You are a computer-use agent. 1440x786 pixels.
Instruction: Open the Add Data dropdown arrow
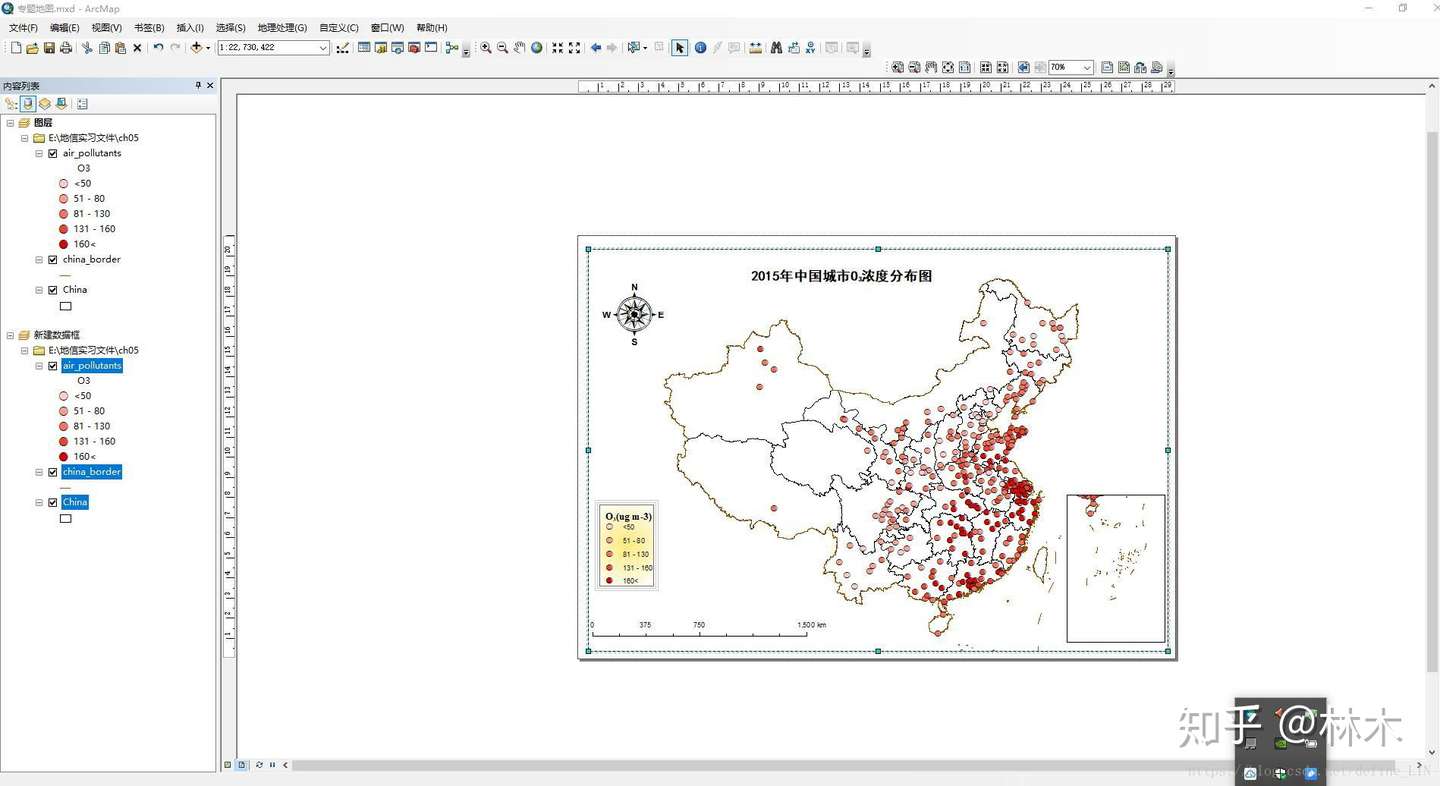[208, 48]
